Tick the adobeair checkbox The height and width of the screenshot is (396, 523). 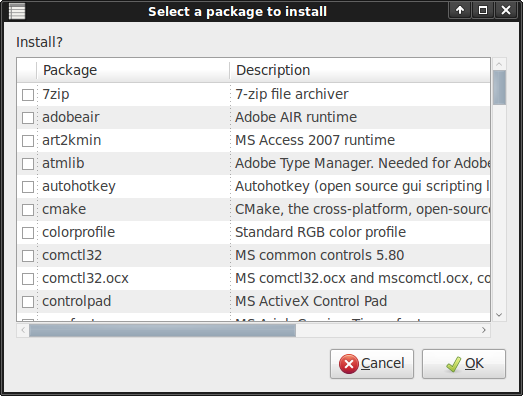[x=28, y=118]
